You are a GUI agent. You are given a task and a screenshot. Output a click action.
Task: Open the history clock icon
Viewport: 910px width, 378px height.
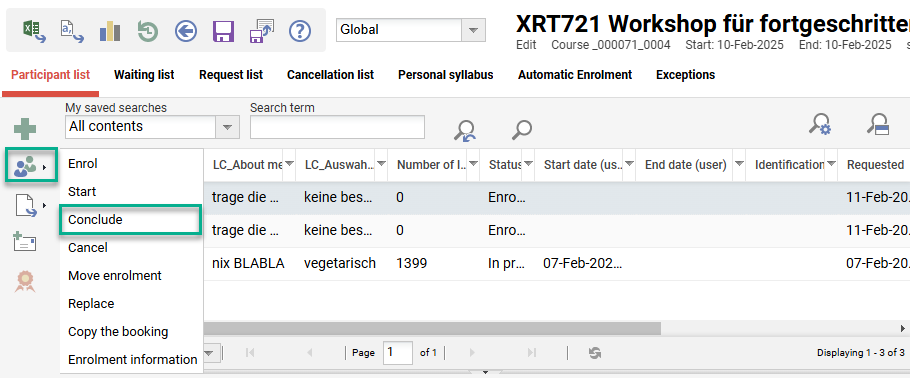point(148,30)
